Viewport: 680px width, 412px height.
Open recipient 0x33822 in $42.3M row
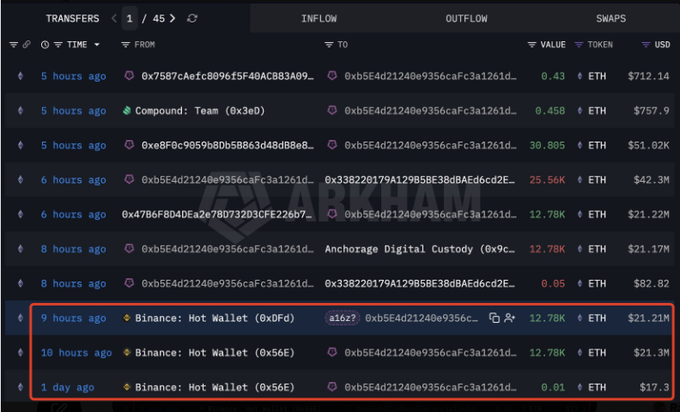click(x=420, y=180)
